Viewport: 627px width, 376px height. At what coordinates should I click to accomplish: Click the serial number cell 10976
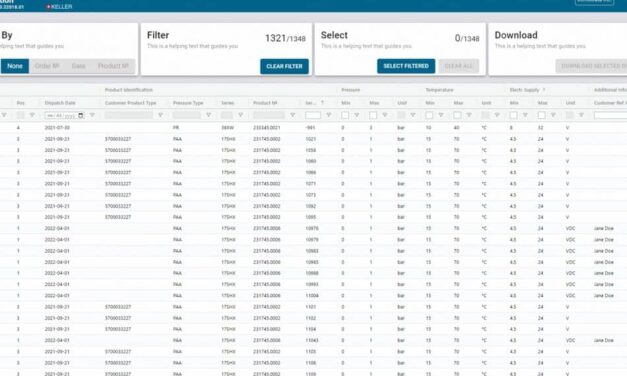(x=312, y=228)
